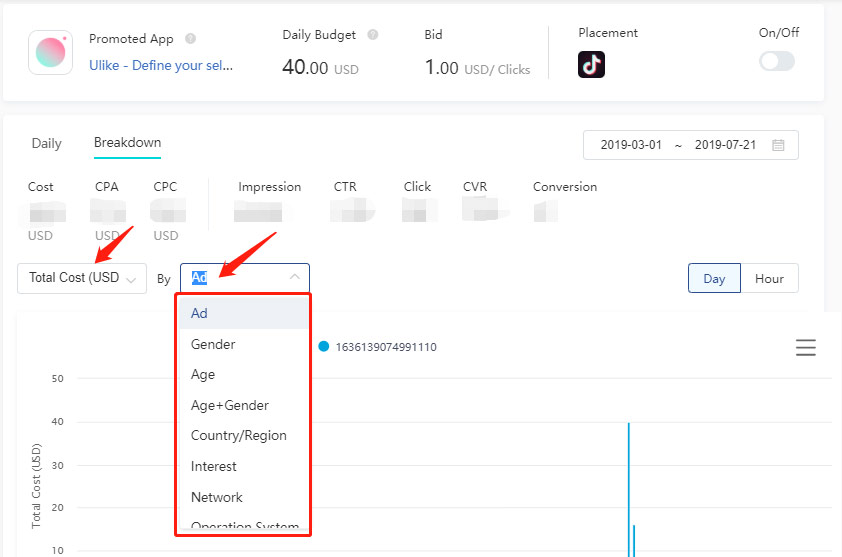This screenshot has width=842, height=557.
Task: Click the CPC metric label
Action: [x=165, y=186]
